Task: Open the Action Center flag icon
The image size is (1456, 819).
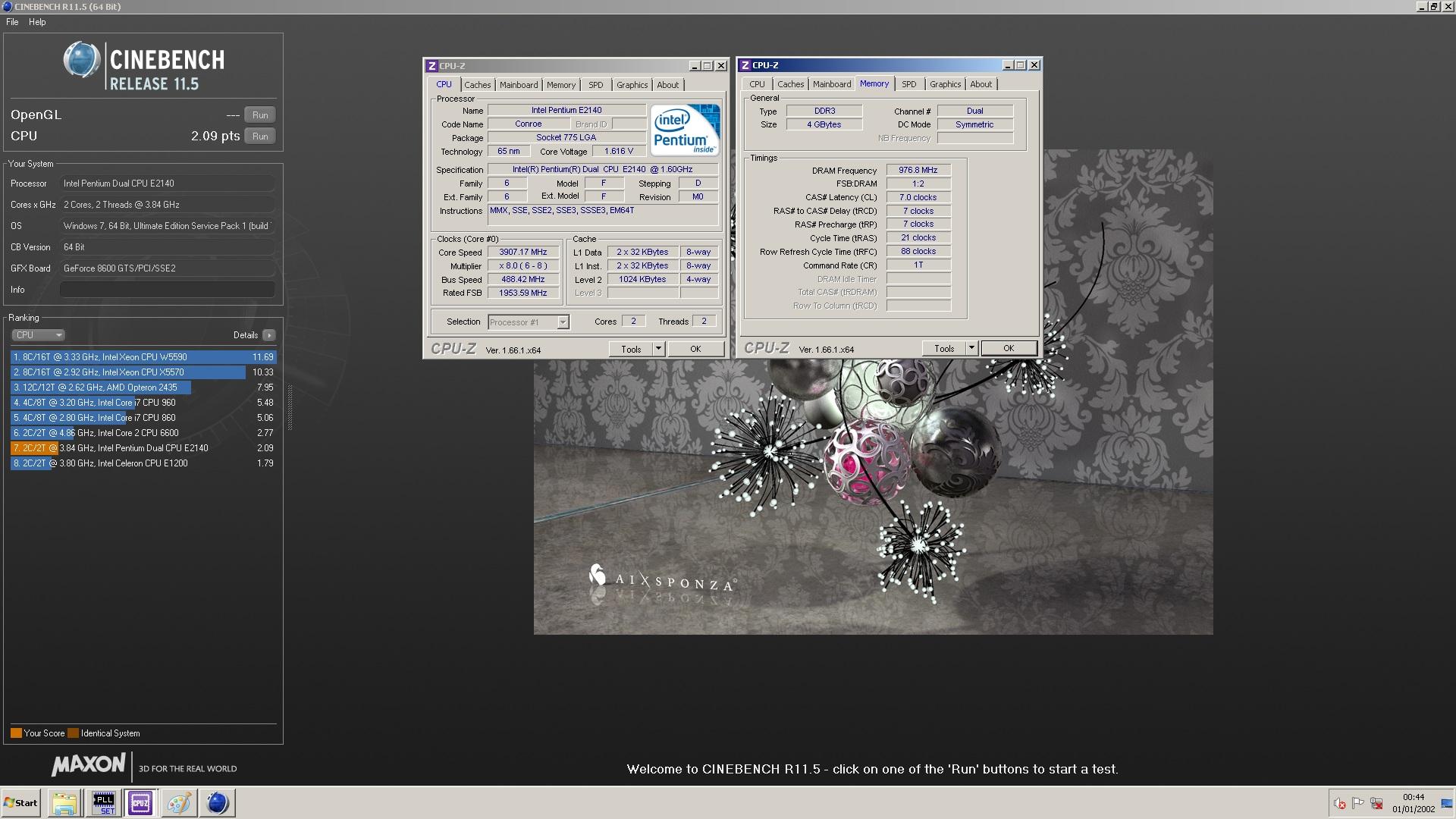Action: tap(1358, 803)
